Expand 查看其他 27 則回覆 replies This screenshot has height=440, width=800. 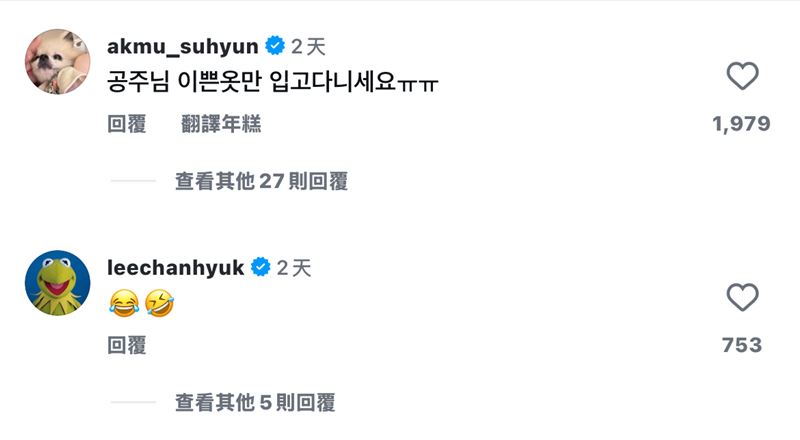coord(261,181)
